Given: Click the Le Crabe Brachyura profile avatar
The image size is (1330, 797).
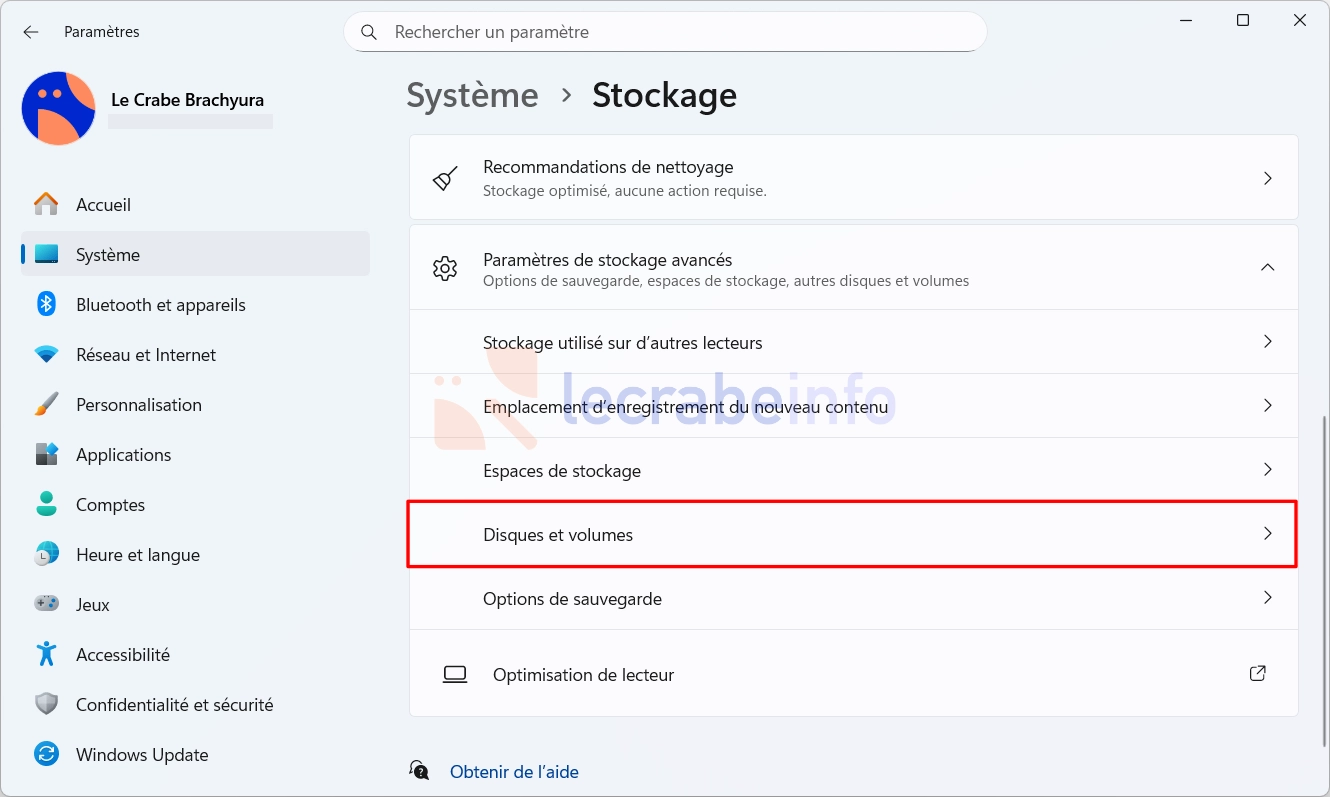Looking at the screenshot, I should [58, 108].
